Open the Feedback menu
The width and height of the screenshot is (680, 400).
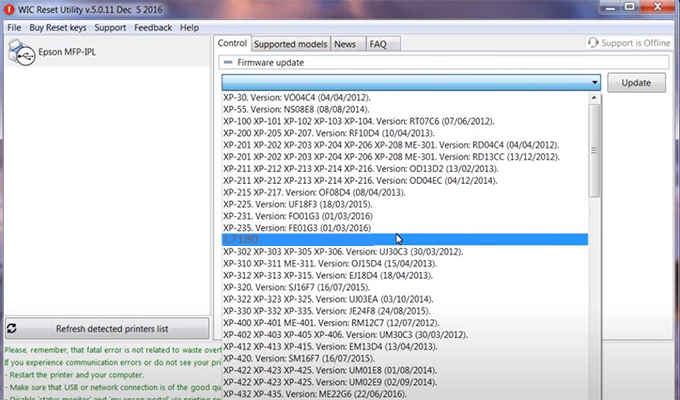tap(153, 28)
